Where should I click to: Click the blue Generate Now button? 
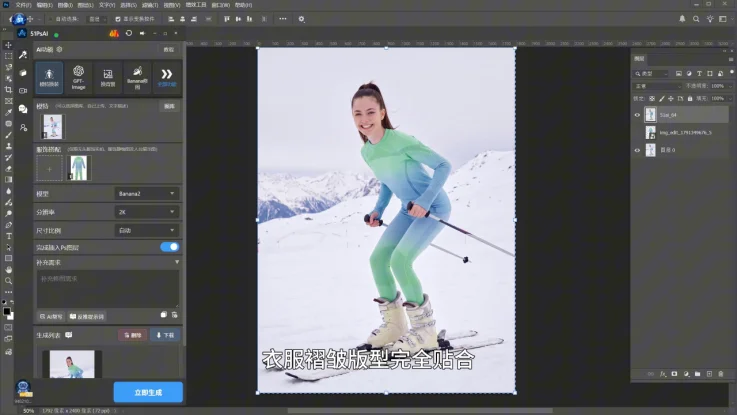148,392
